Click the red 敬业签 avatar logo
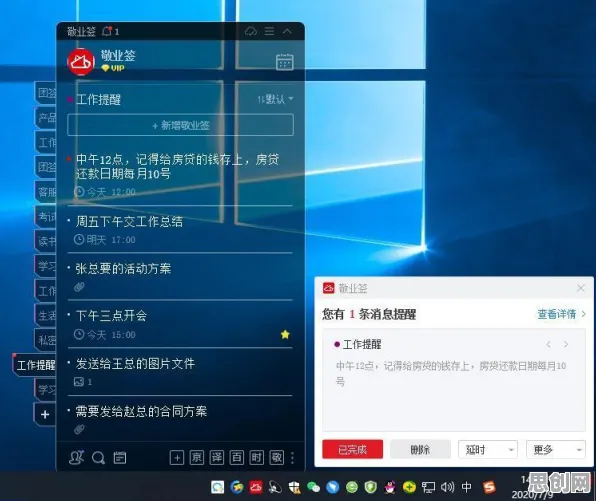596x501 pixels. [x=81, y=62]
